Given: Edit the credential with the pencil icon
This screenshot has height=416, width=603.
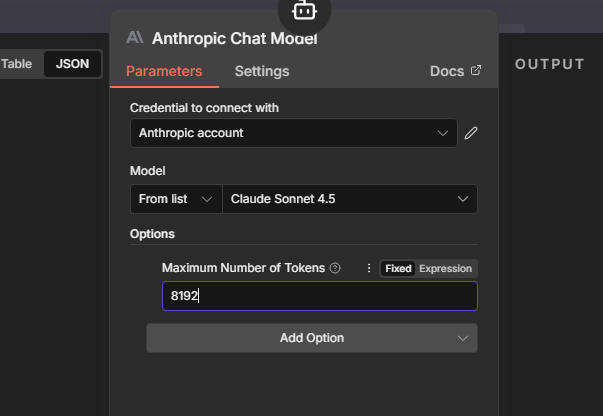Looking at the screenshot, I should pos(471,133).
